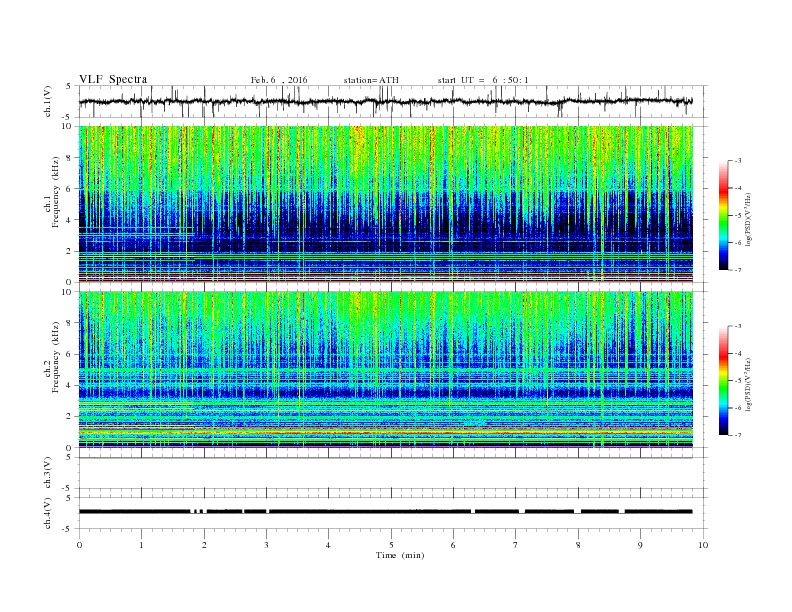This screenshot has height=612, width=792.
Task: Click time axis tick label "6"
Action: pos(453,545)
